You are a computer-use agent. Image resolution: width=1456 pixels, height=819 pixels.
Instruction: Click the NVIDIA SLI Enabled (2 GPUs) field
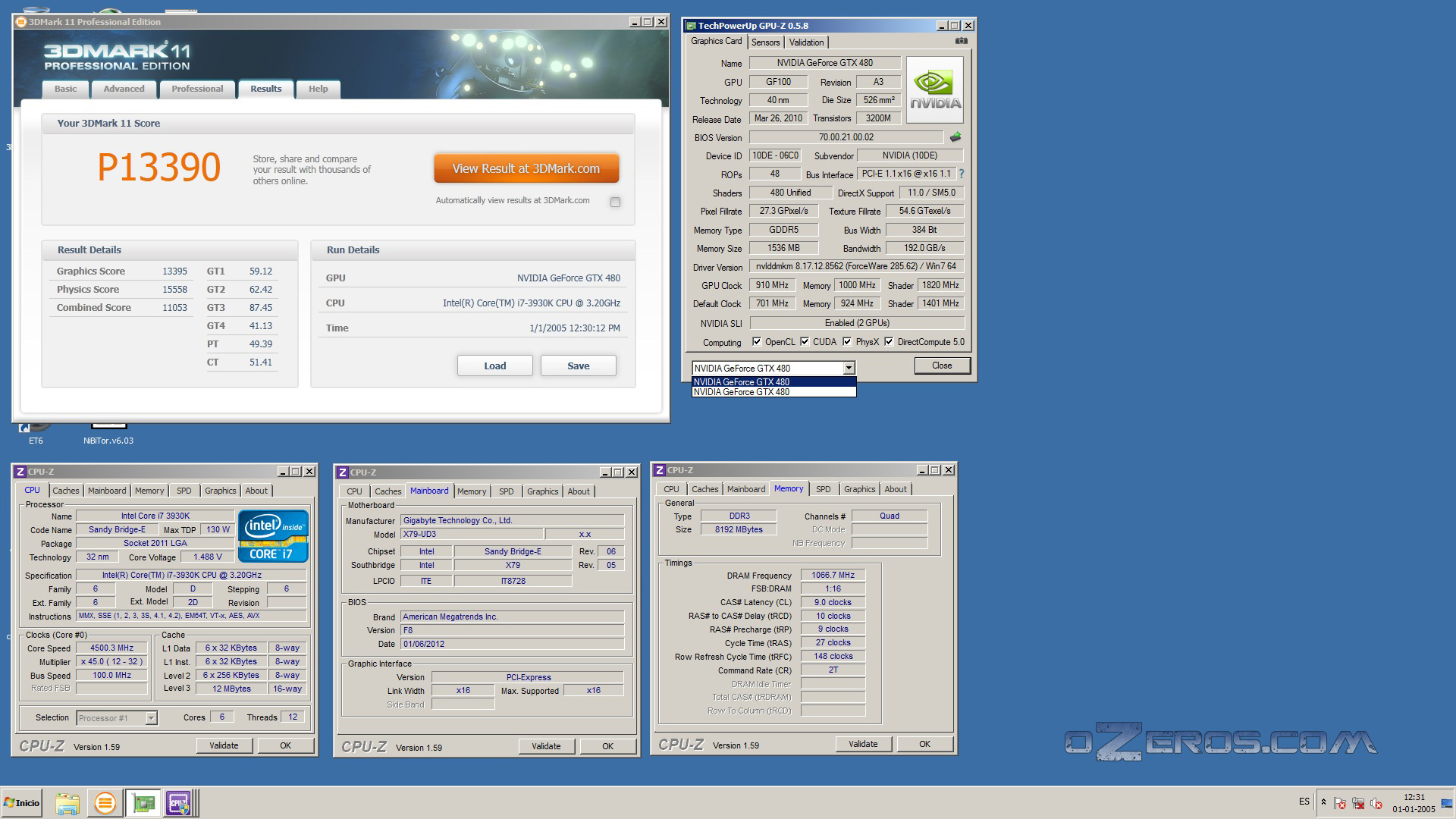coord(857,323)
